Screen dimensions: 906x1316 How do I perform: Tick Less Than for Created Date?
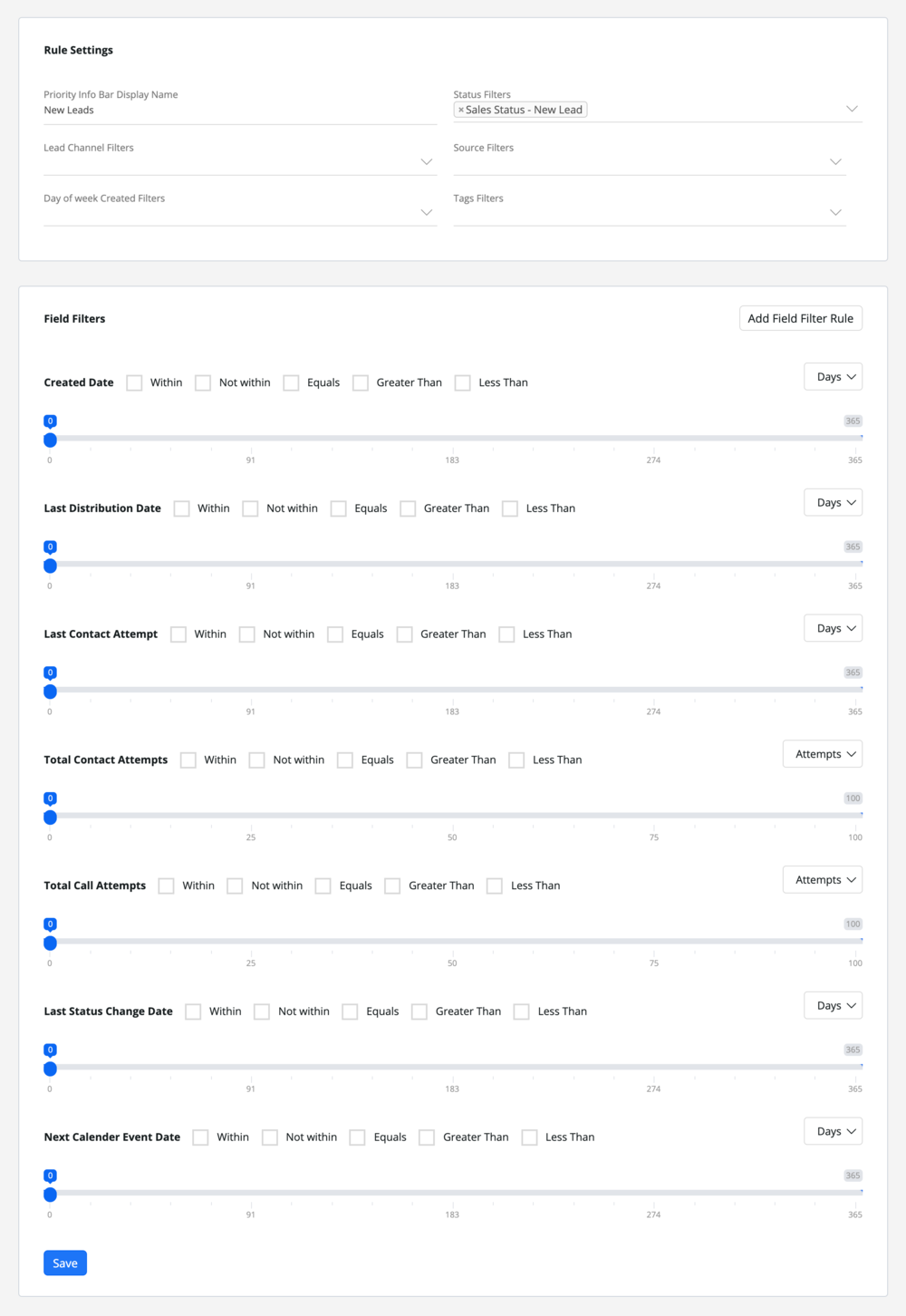[463, 382]
